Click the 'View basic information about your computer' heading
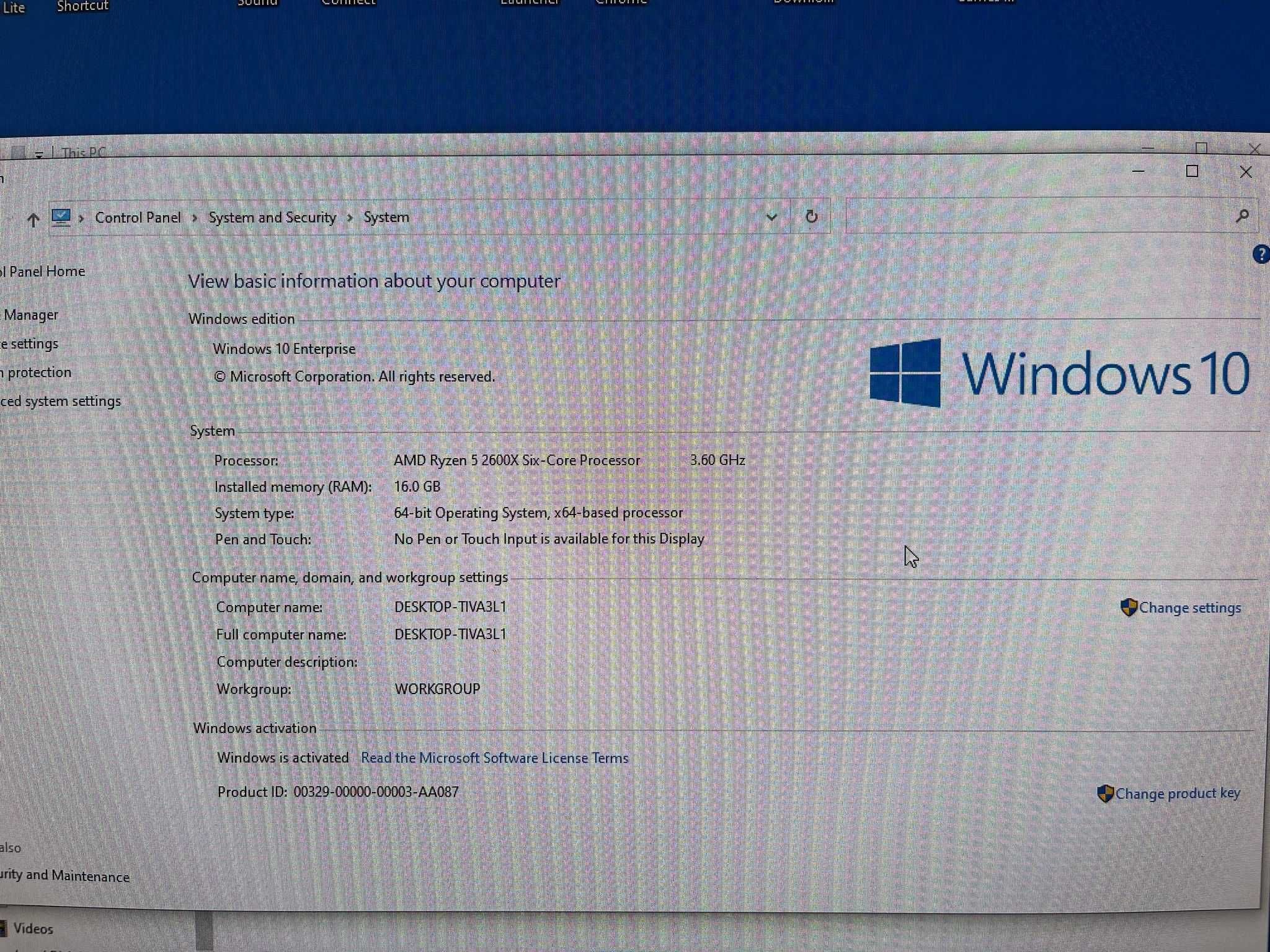 click(x=374, y=281)
